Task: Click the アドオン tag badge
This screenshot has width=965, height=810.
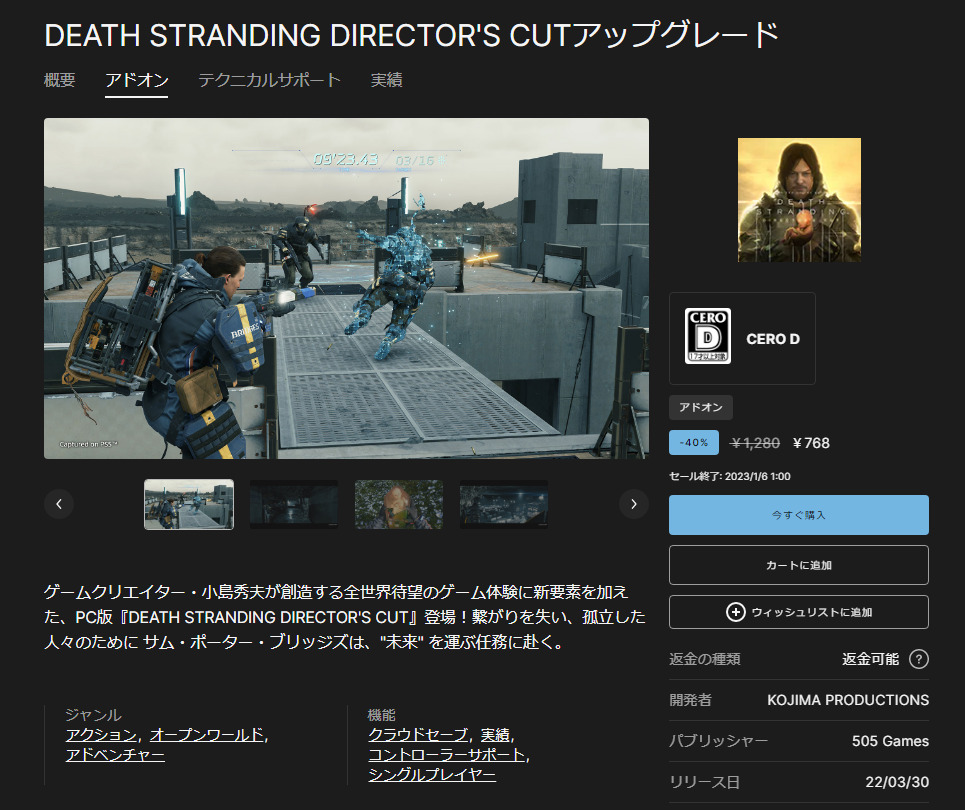Action: tap(701, 407)
